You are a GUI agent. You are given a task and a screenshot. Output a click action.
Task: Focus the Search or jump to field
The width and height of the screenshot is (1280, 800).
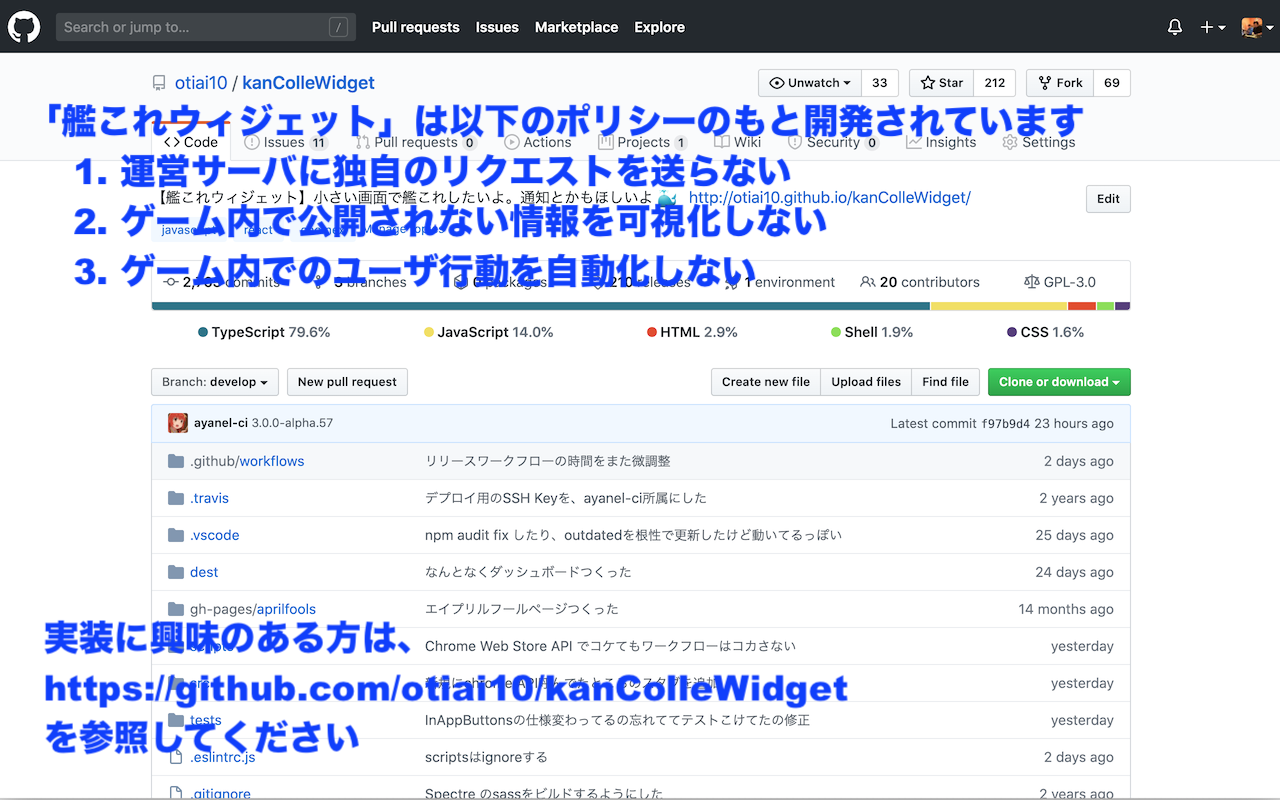[206, 27]
